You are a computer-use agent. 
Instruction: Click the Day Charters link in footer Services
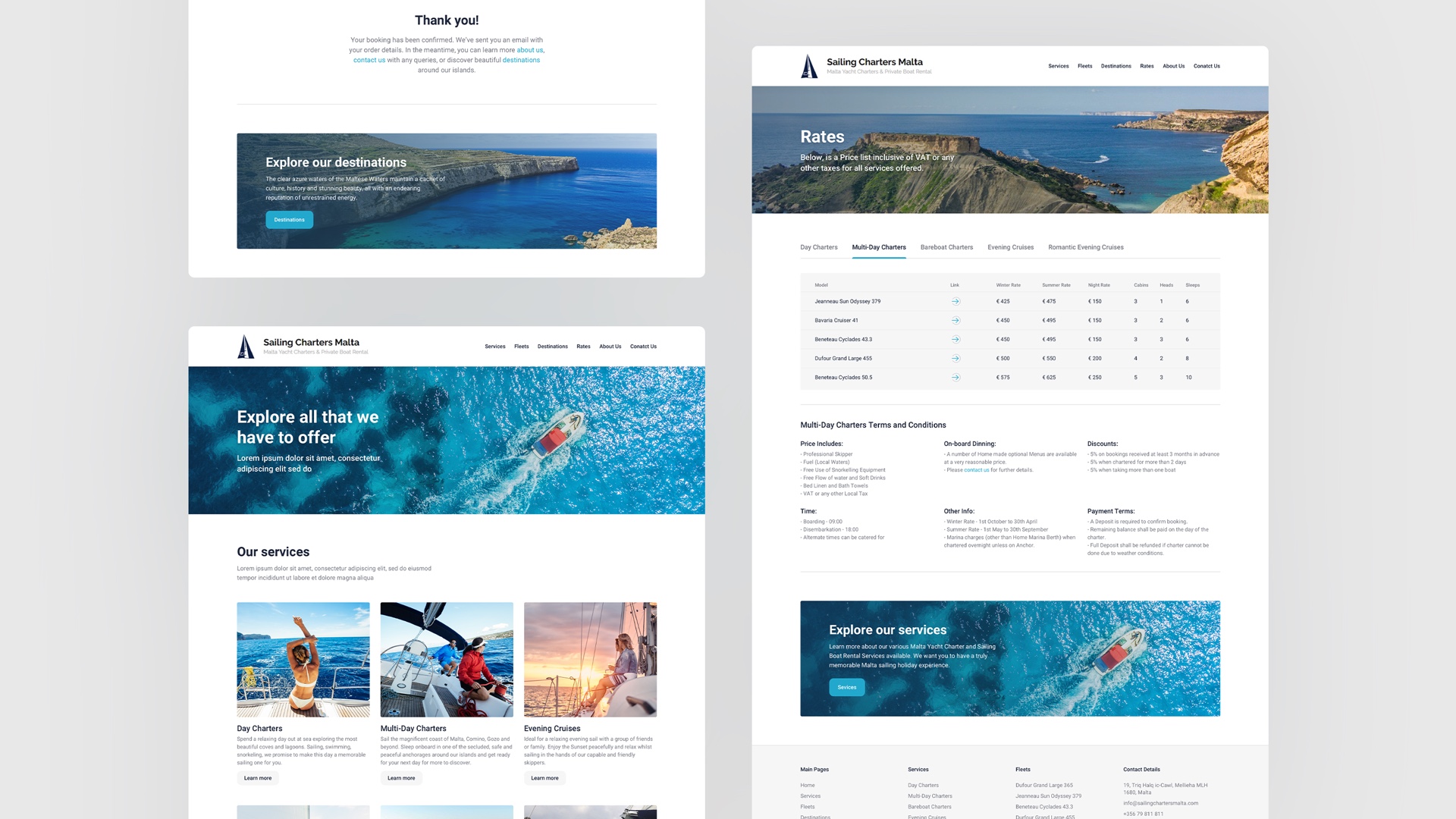click(923, 786)
